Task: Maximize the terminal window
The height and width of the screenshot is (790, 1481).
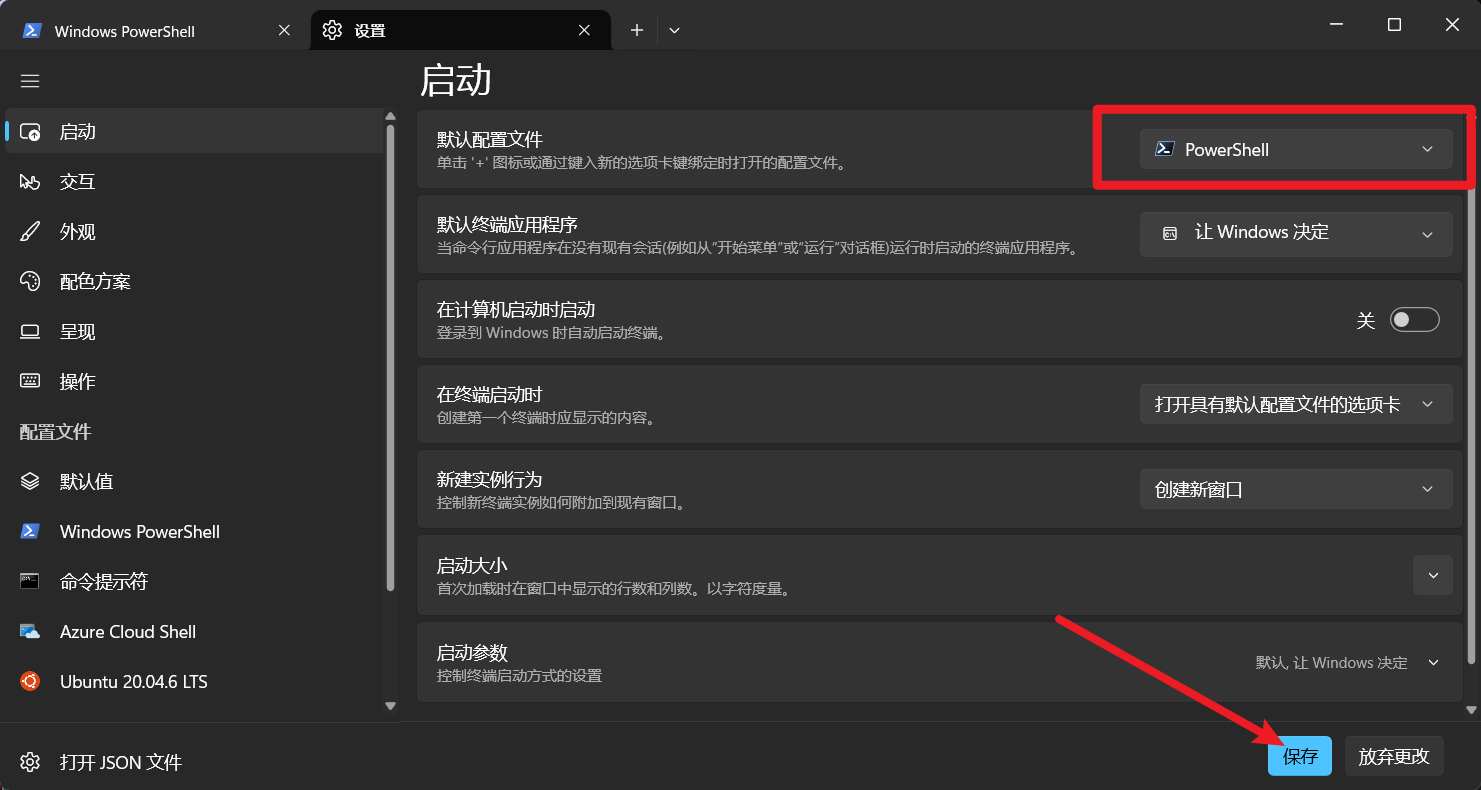Action: click(1394, 25)
